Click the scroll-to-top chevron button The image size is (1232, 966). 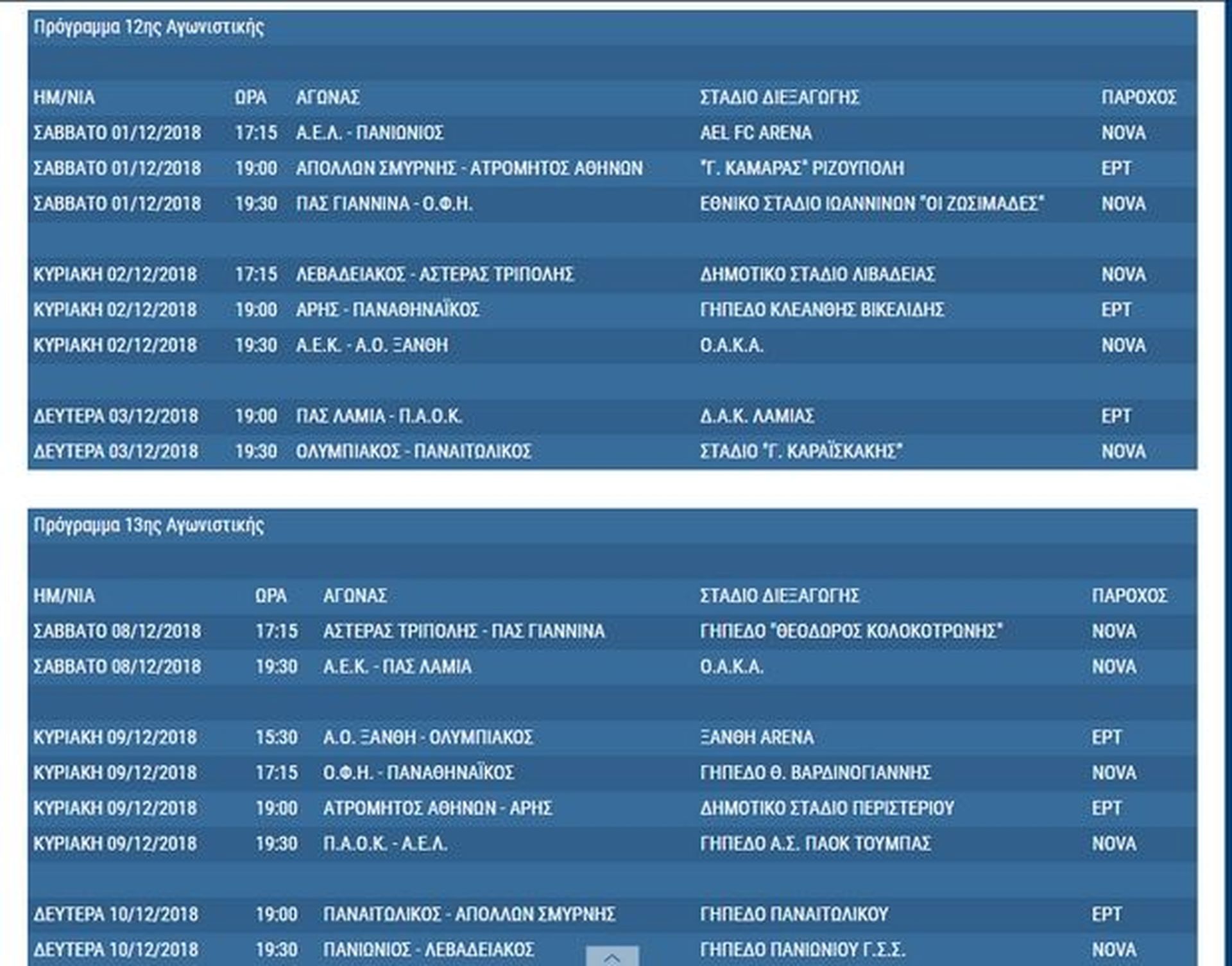[612, 956]
